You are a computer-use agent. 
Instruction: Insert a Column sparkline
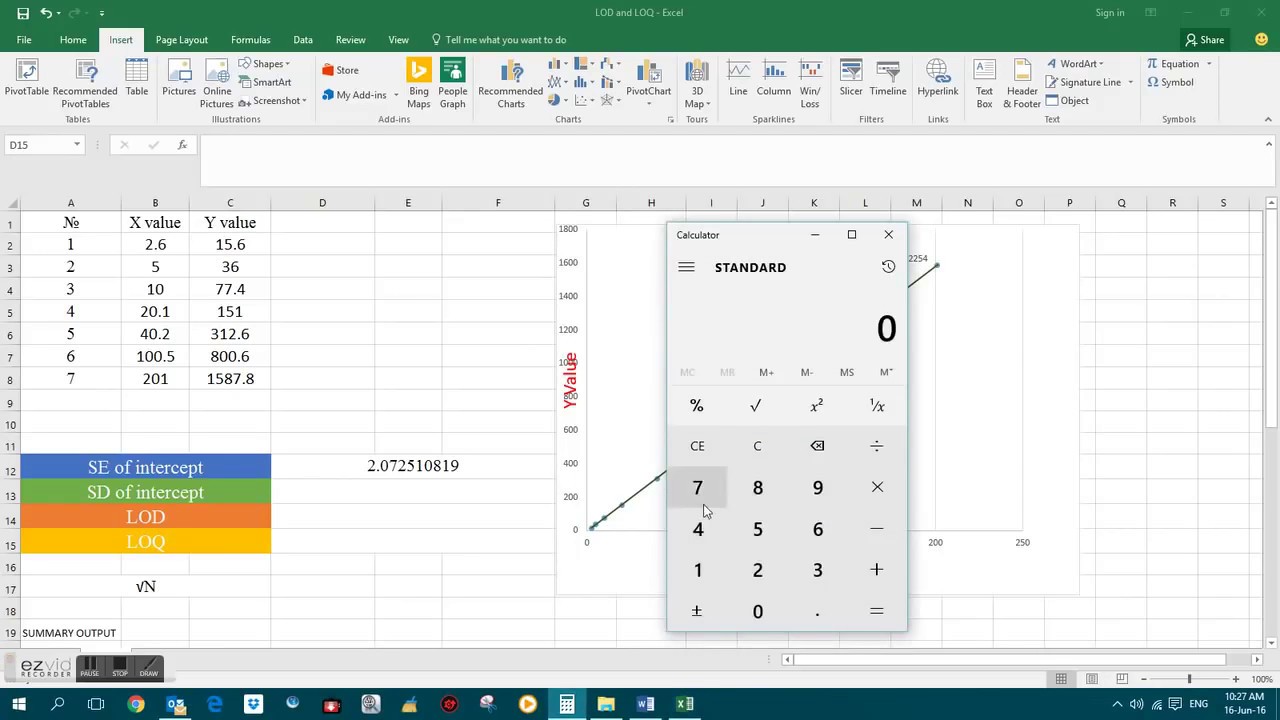pos(774,79)
